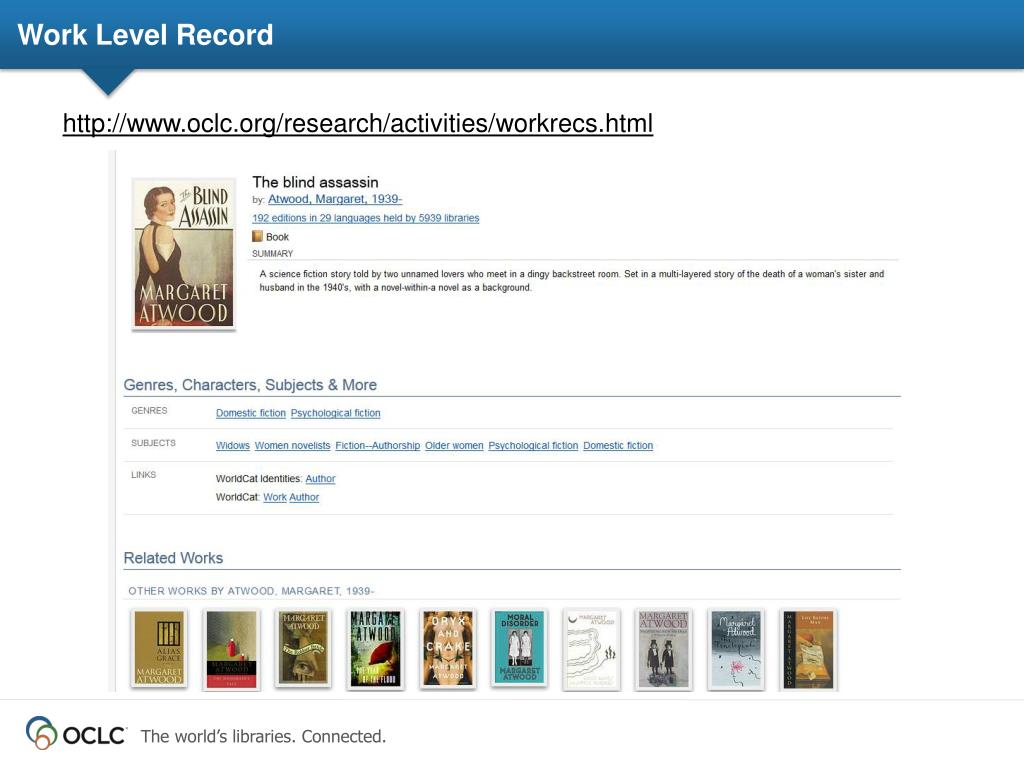Open the 192 editions in 29 languages link

coord(366,218)
